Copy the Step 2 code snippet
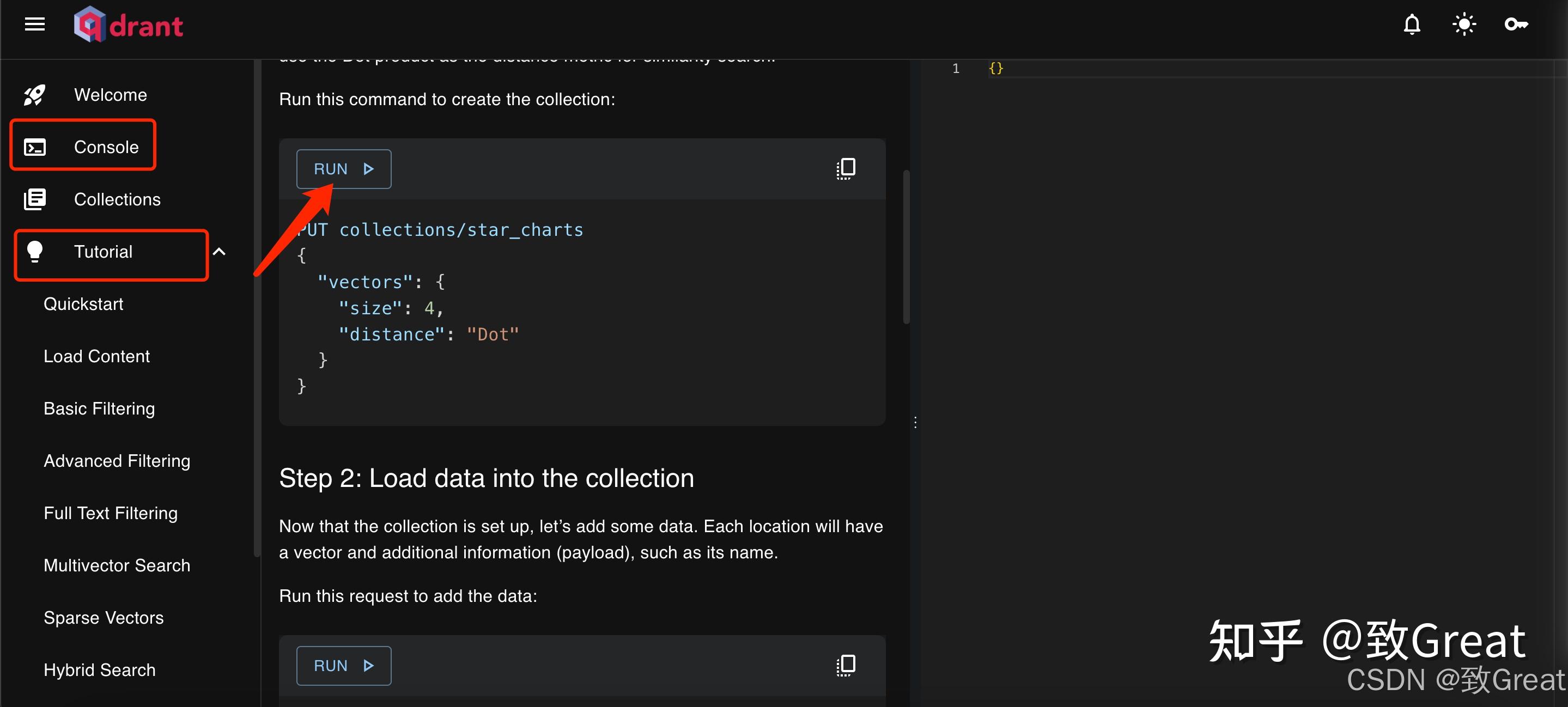This screenshot has width=1568, height=707. (846, 665)
